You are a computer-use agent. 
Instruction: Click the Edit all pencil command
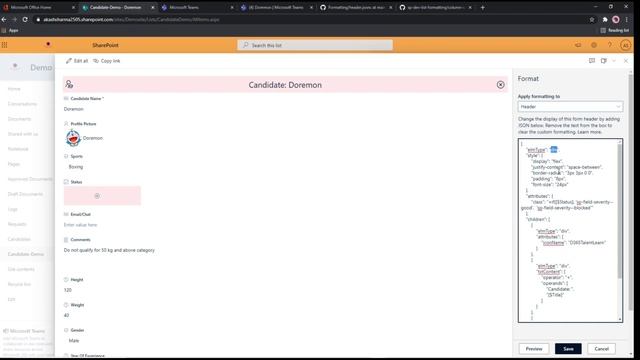[x=77, y=61]
